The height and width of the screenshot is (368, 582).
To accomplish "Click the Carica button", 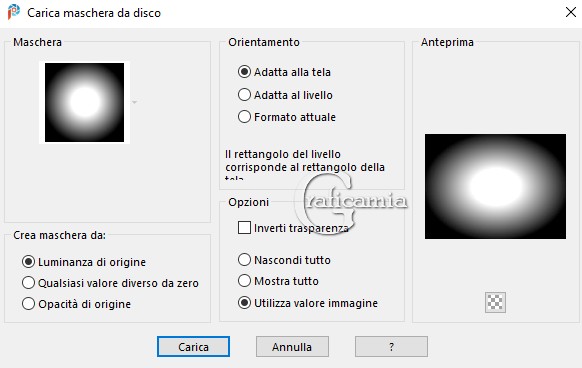I will pos(193,346).
